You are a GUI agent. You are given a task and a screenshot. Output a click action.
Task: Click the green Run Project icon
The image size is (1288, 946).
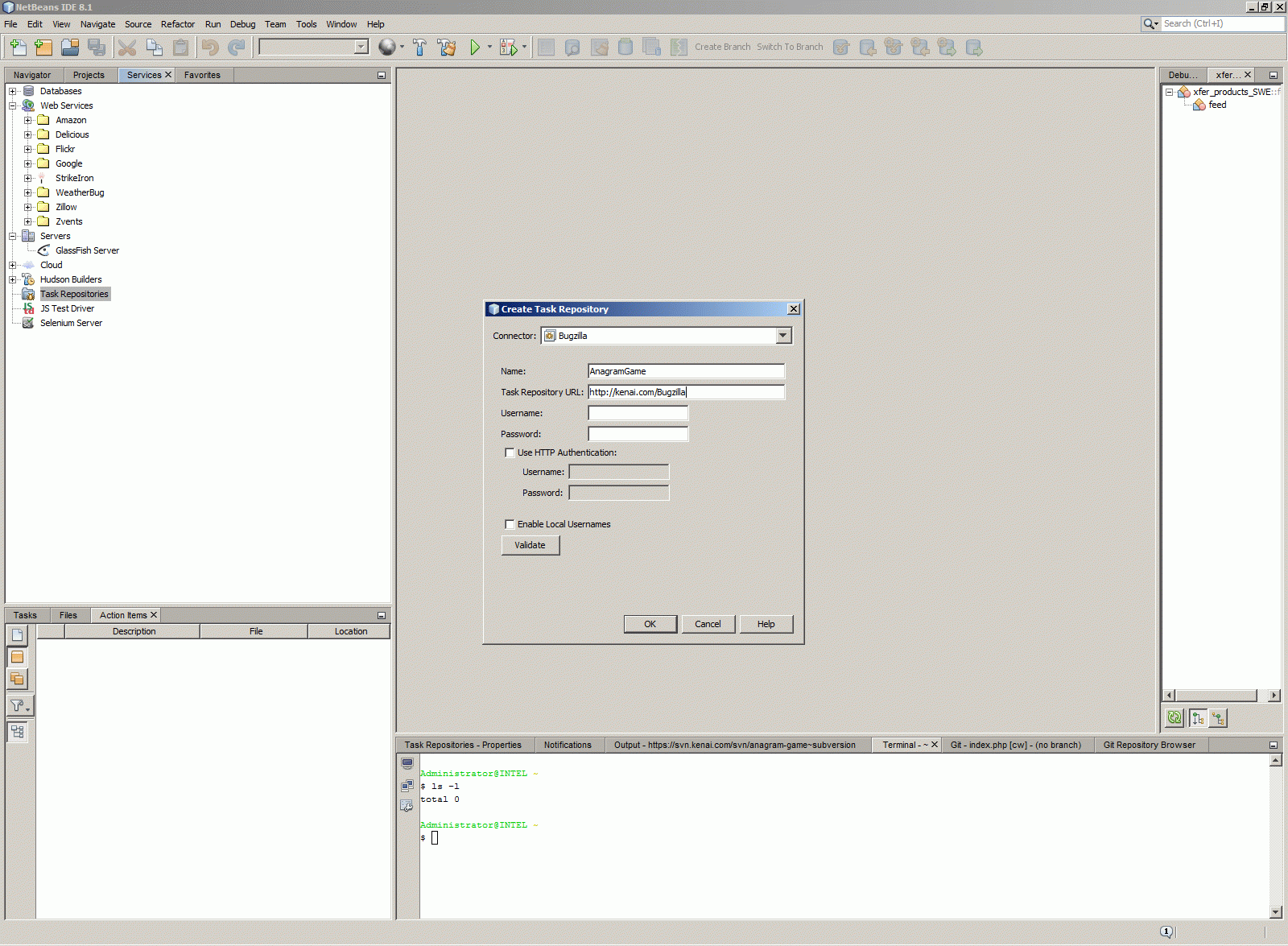[475, 48]
